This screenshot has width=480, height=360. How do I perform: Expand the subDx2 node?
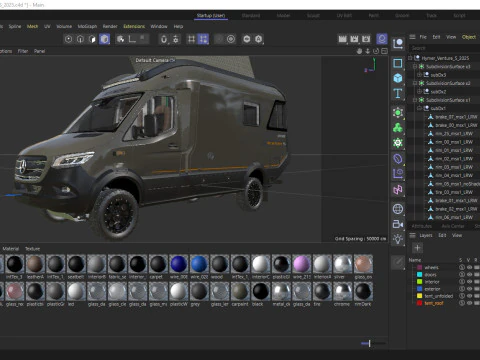[x=420, y=91]
